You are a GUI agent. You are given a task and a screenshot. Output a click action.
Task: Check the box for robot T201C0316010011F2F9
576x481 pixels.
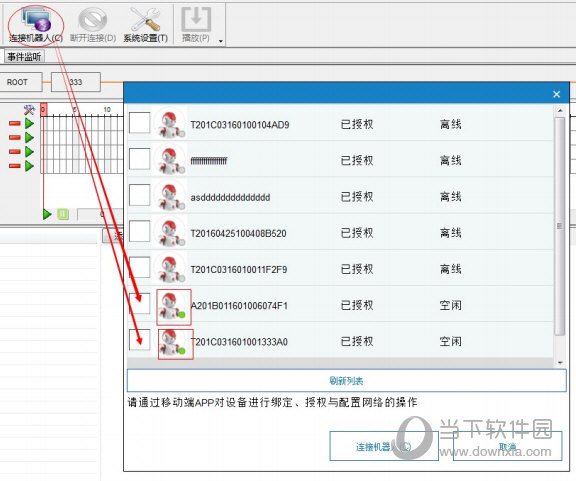coord(140,267)
